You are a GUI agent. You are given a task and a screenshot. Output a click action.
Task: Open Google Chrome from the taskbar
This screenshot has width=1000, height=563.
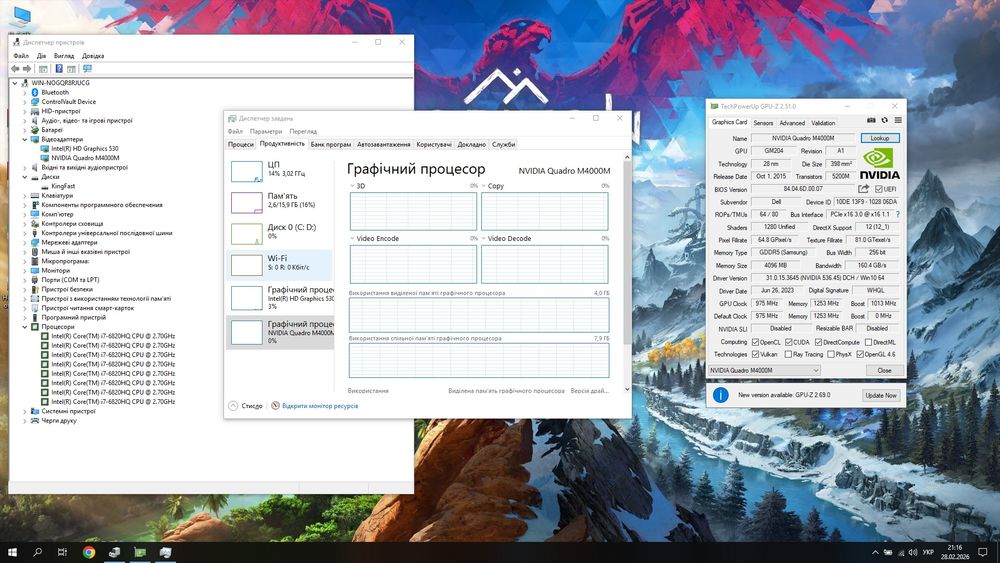pos(89,552)
